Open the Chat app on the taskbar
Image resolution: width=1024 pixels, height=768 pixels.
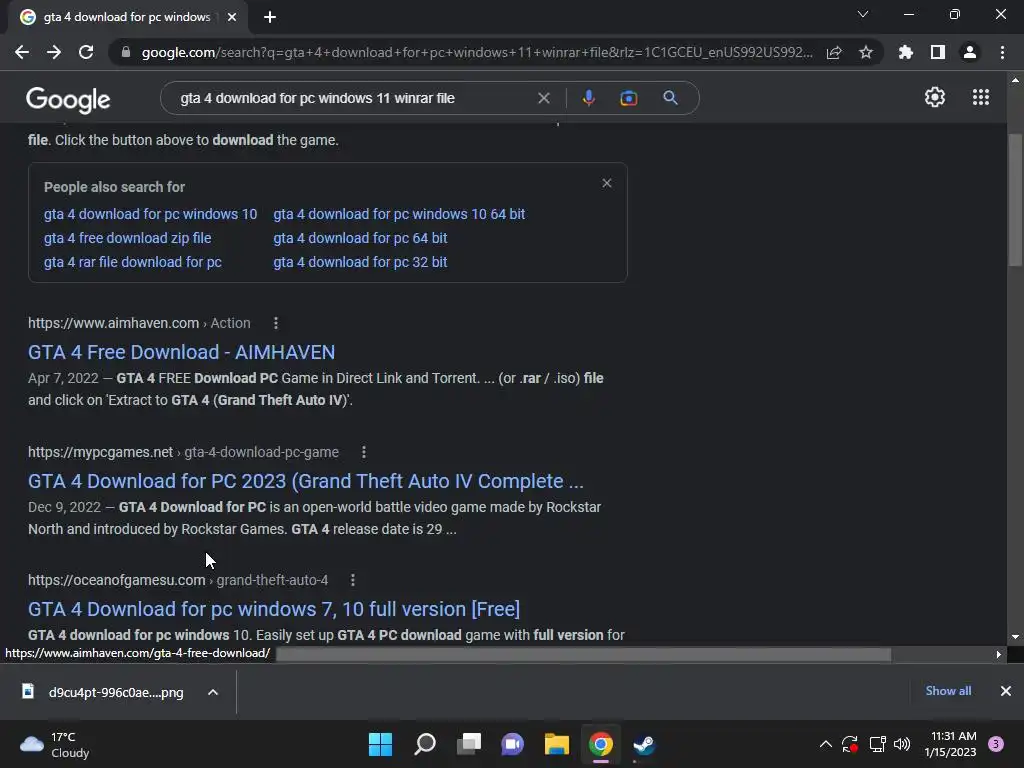pyautogui.click(x=513, y=744)
